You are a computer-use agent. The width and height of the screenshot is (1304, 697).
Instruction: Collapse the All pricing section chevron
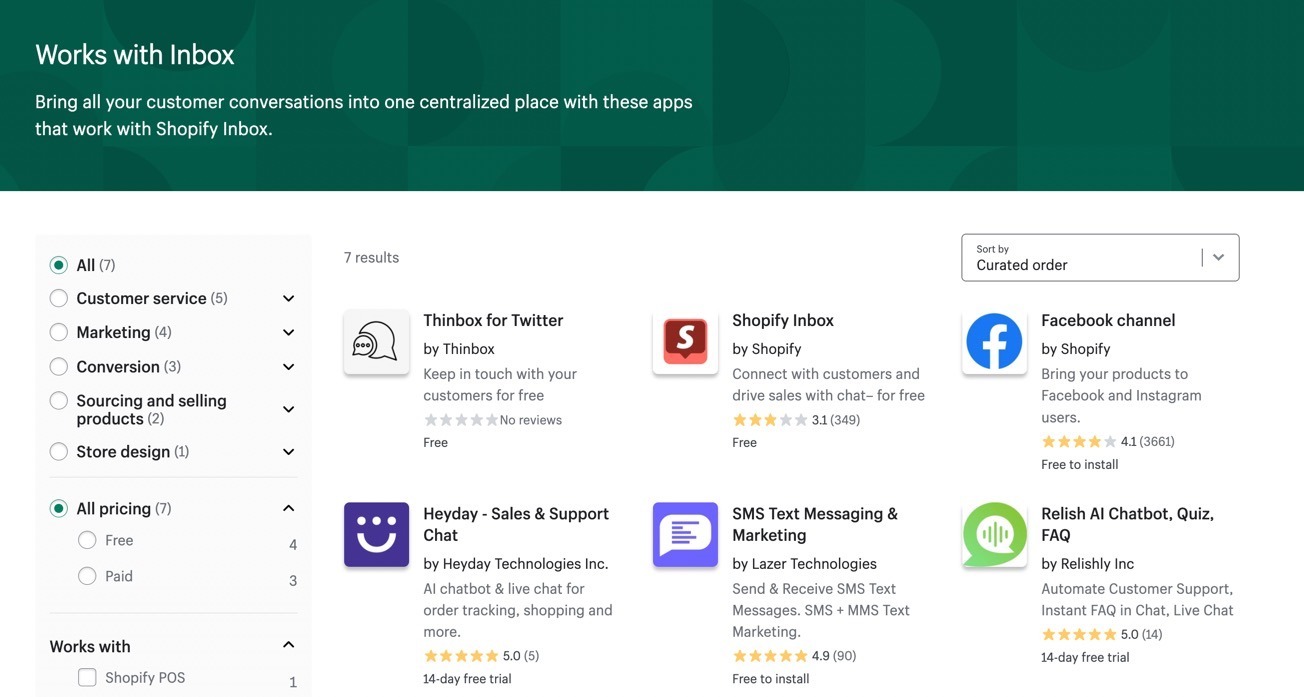tap(288, 509)
